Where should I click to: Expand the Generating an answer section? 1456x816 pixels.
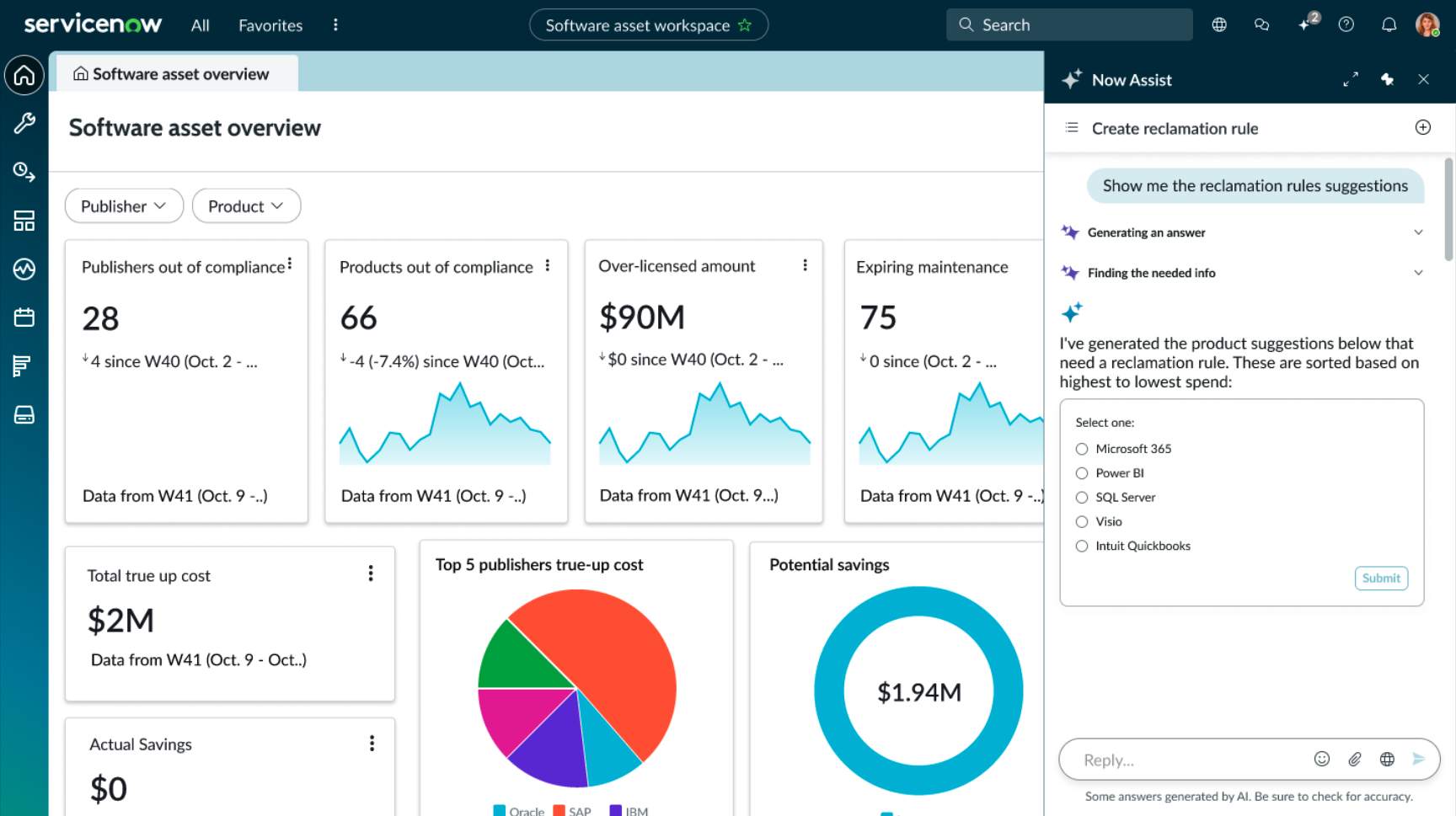(1418, 232)
